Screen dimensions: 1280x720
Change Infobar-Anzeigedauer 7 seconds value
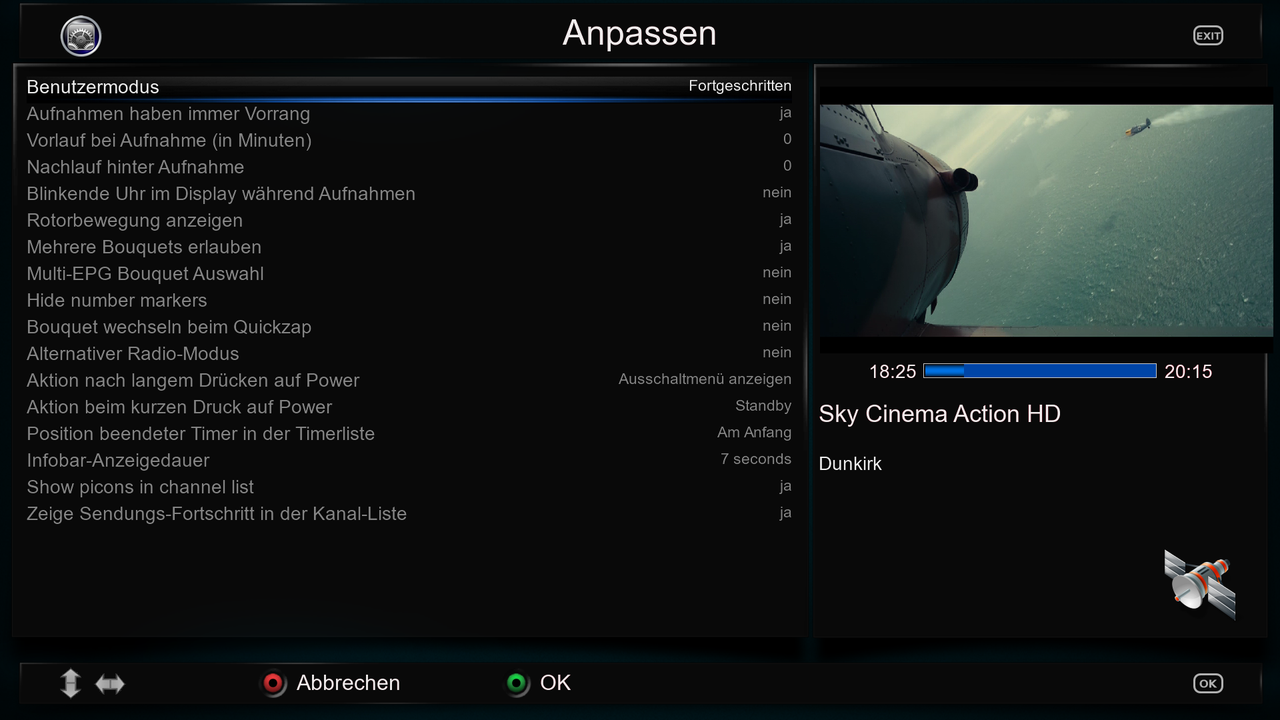click(x=755, y=460)
